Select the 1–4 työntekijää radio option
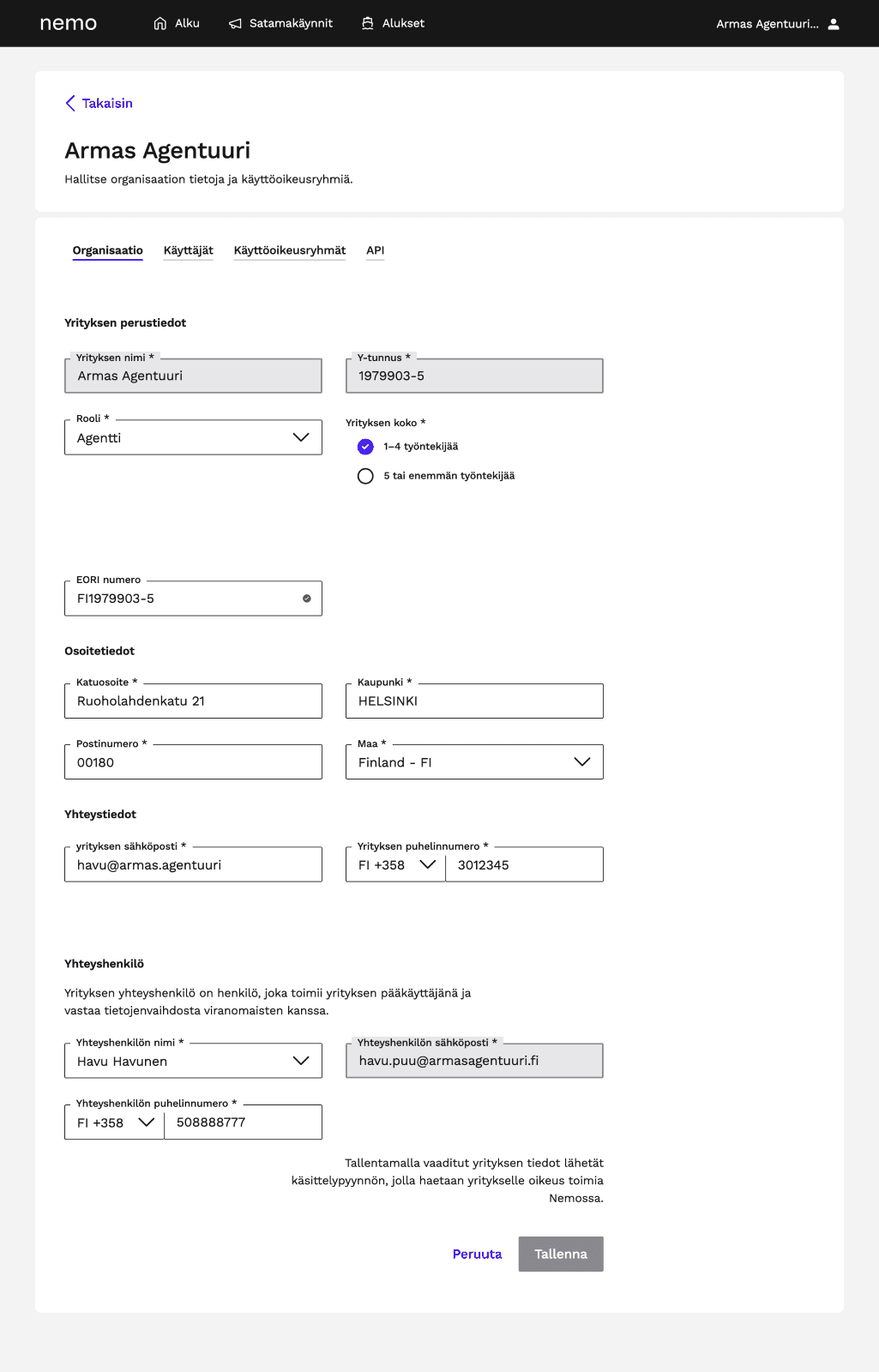879x1372 pixels. (365, 447)
